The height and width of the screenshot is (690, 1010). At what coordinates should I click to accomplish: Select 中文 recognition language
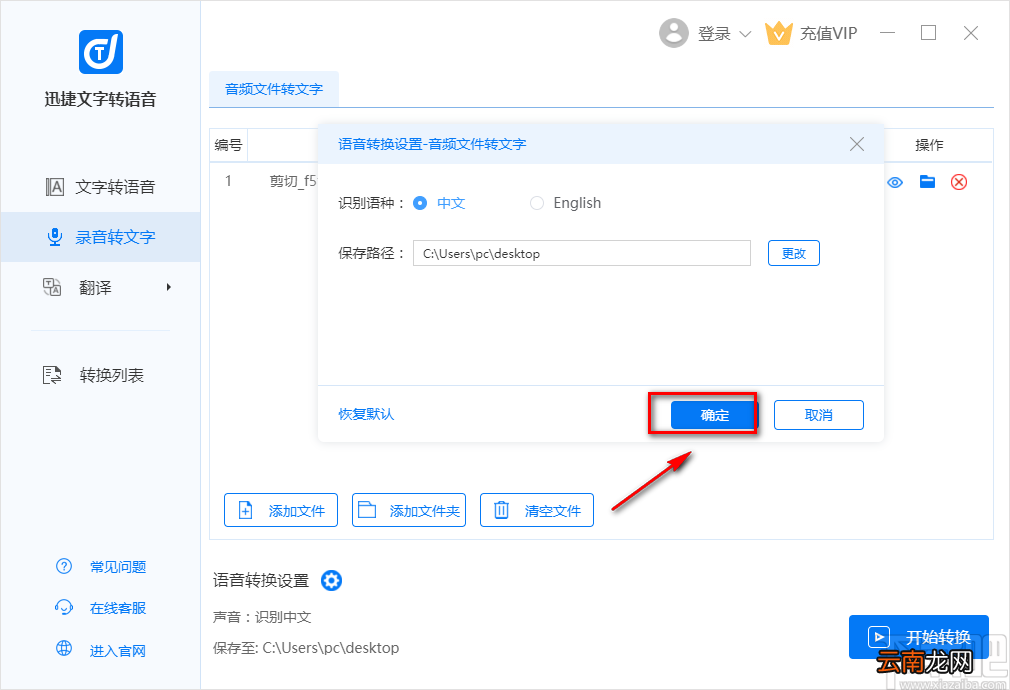[420, 203]
